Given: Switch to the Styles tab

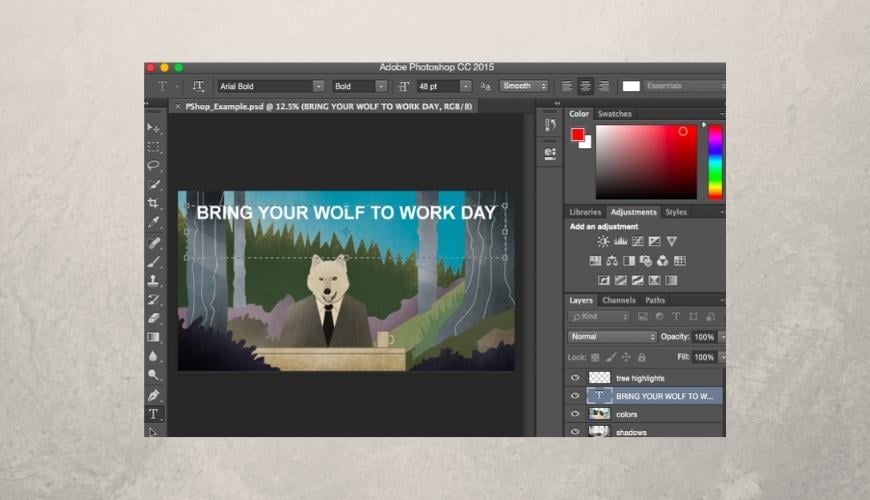Looking at the screenshot, I should [676, 212].
